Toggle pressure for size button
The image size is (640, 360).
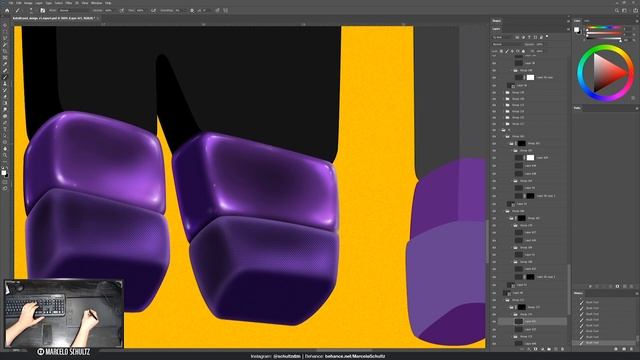(218, 10)
